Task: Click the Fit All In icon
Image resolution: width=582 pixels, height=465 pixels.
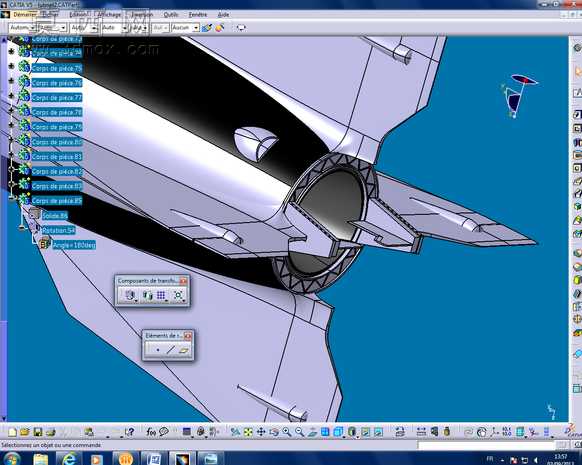Action: pyautogui.click(x=248, y=432)
